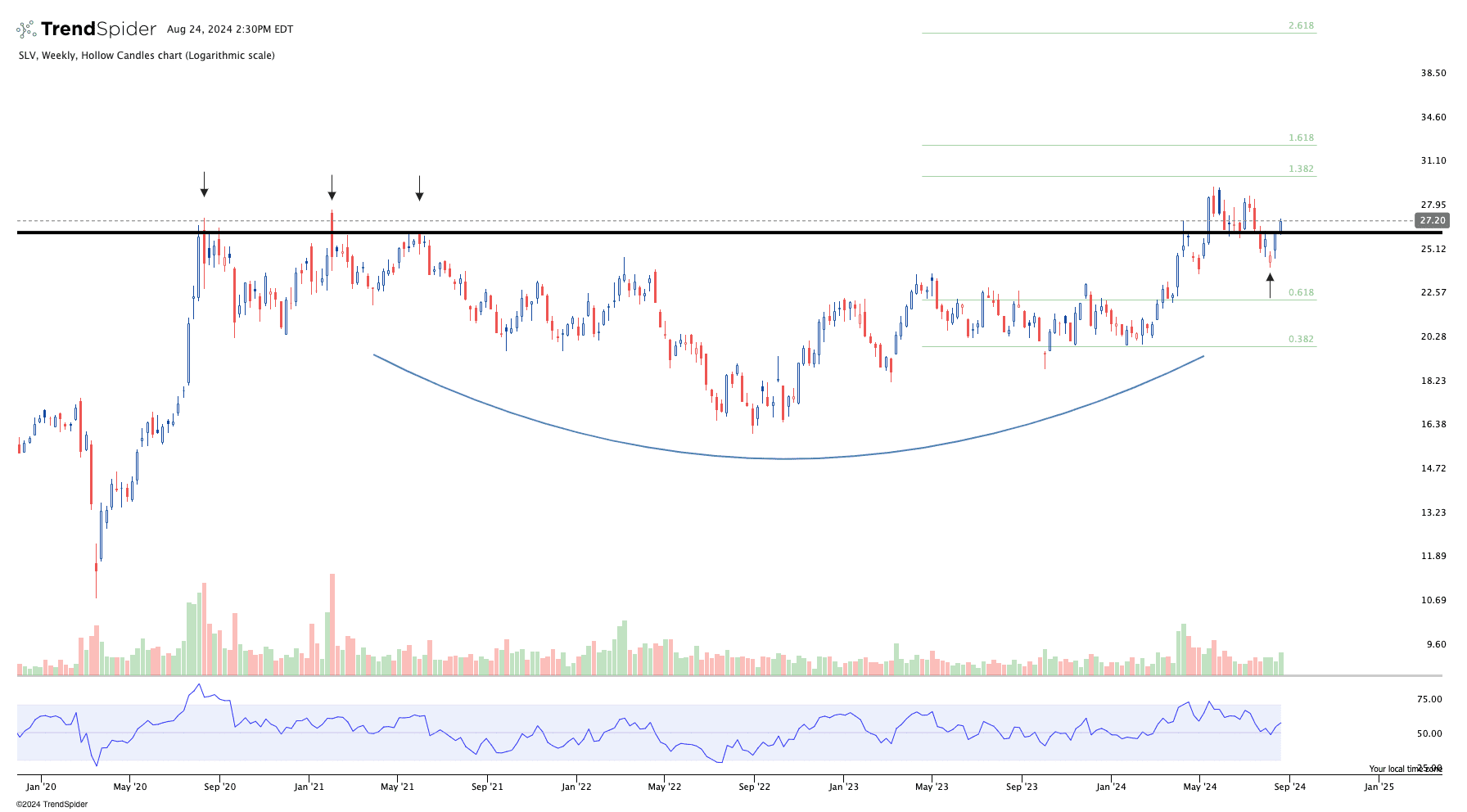The width and height of the screenshot is (1467, 812).
Task: Click the Sep '22 date axis label
Action: click(x=754, y=787)
